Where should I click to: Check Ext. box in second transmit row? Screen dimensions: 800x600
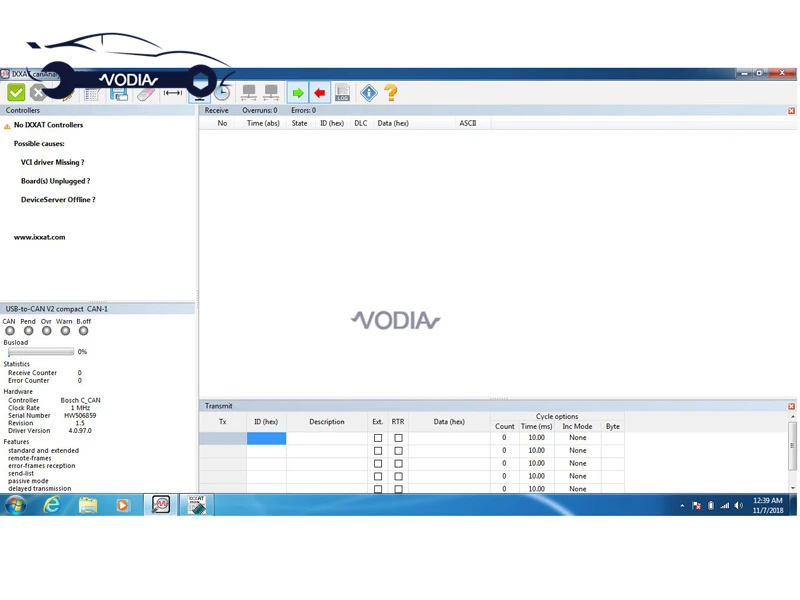tap(378, 451)
